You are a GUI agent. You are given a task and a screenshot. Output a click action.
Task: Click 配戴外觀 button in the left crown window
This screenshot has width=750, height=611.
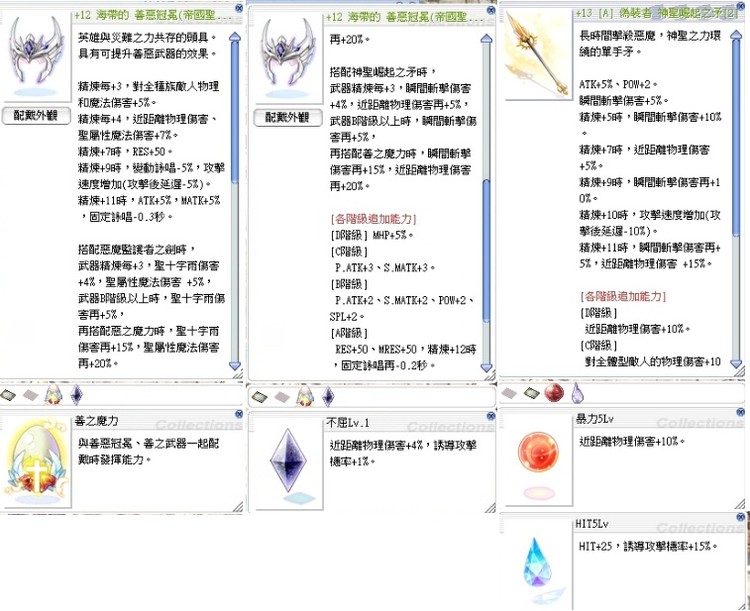[36, 115]
